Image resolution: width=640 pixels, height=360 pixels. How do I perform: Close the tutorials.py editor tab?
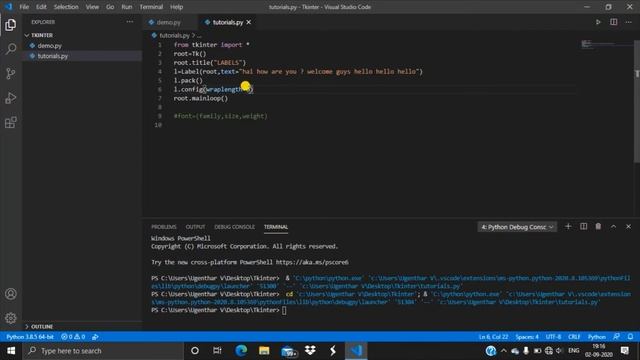pos(249,22)
